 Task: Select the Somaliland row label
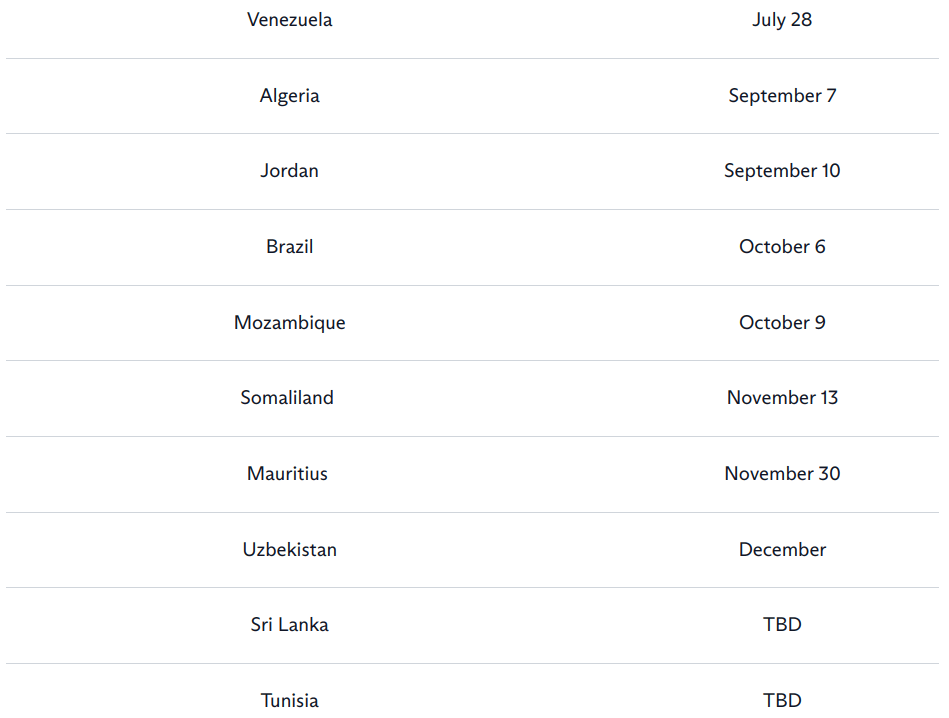coord(287,398)
